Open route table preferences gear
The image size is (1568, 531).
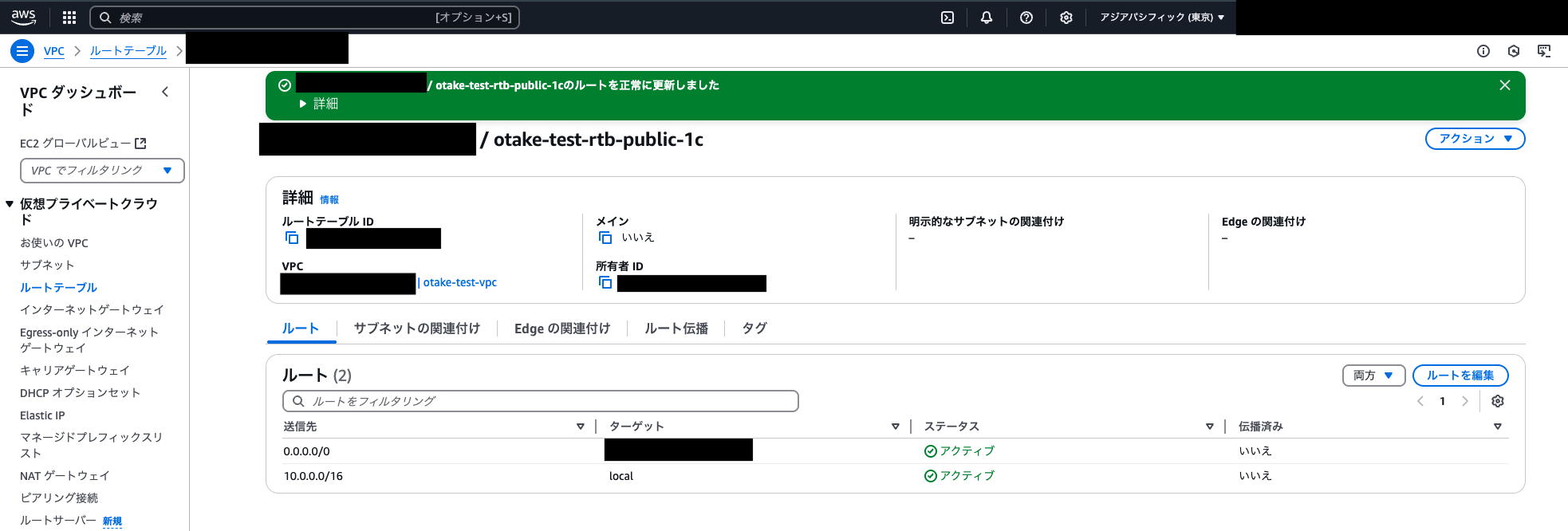tap(1498, 401)
